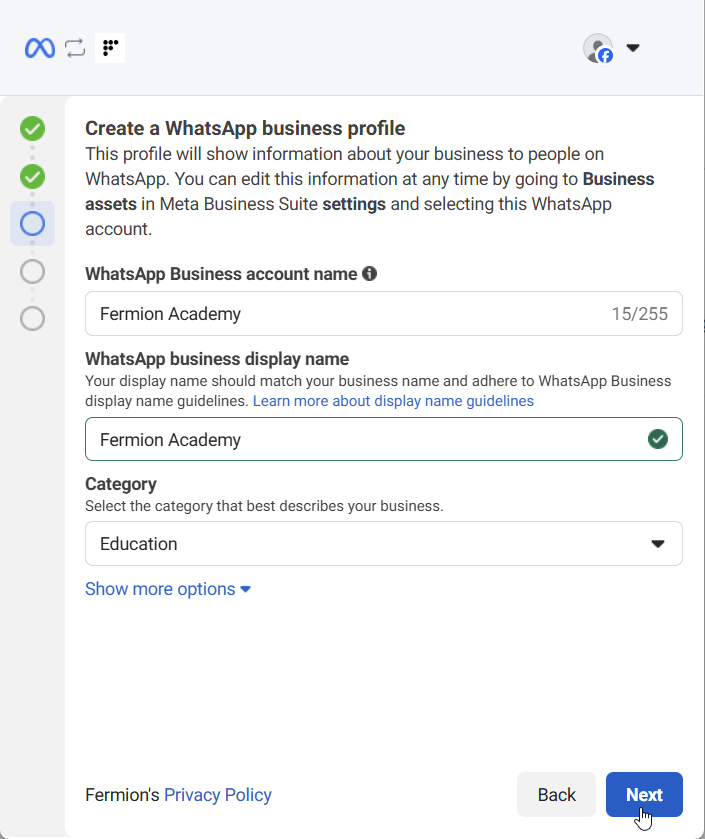Click the switch accounts arrows icon
The width and height of the screenshot is (705, 839).
(x=75, y=47)
